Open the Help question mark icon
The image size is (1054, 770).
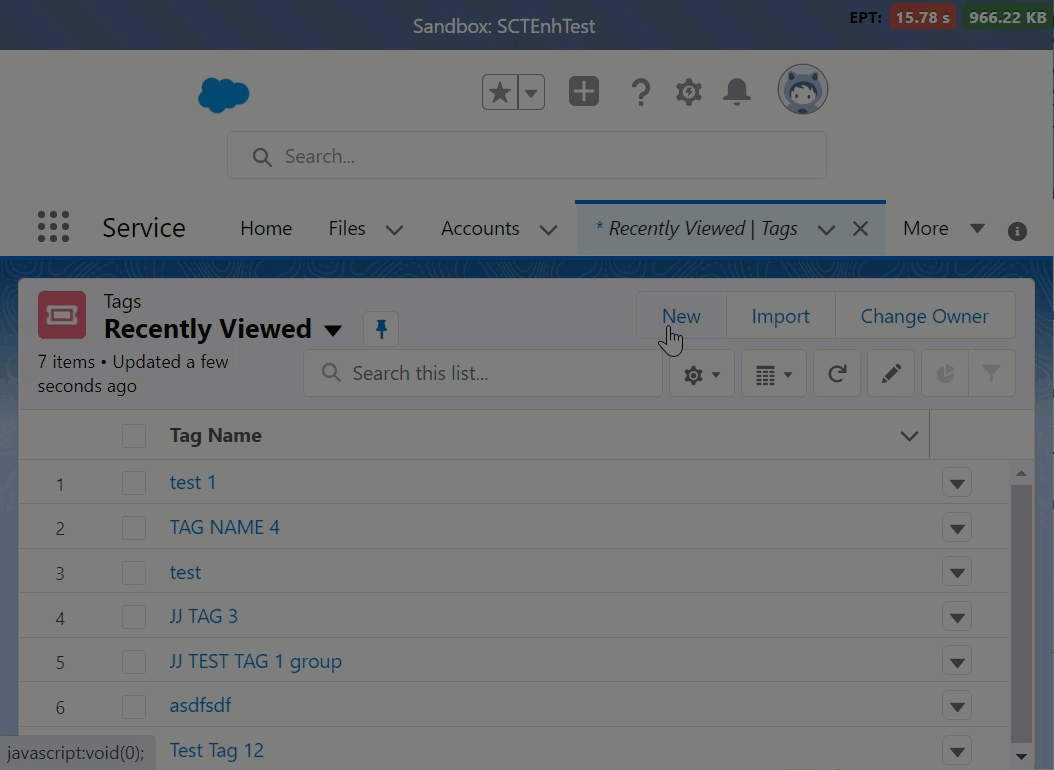click(641, 93)
